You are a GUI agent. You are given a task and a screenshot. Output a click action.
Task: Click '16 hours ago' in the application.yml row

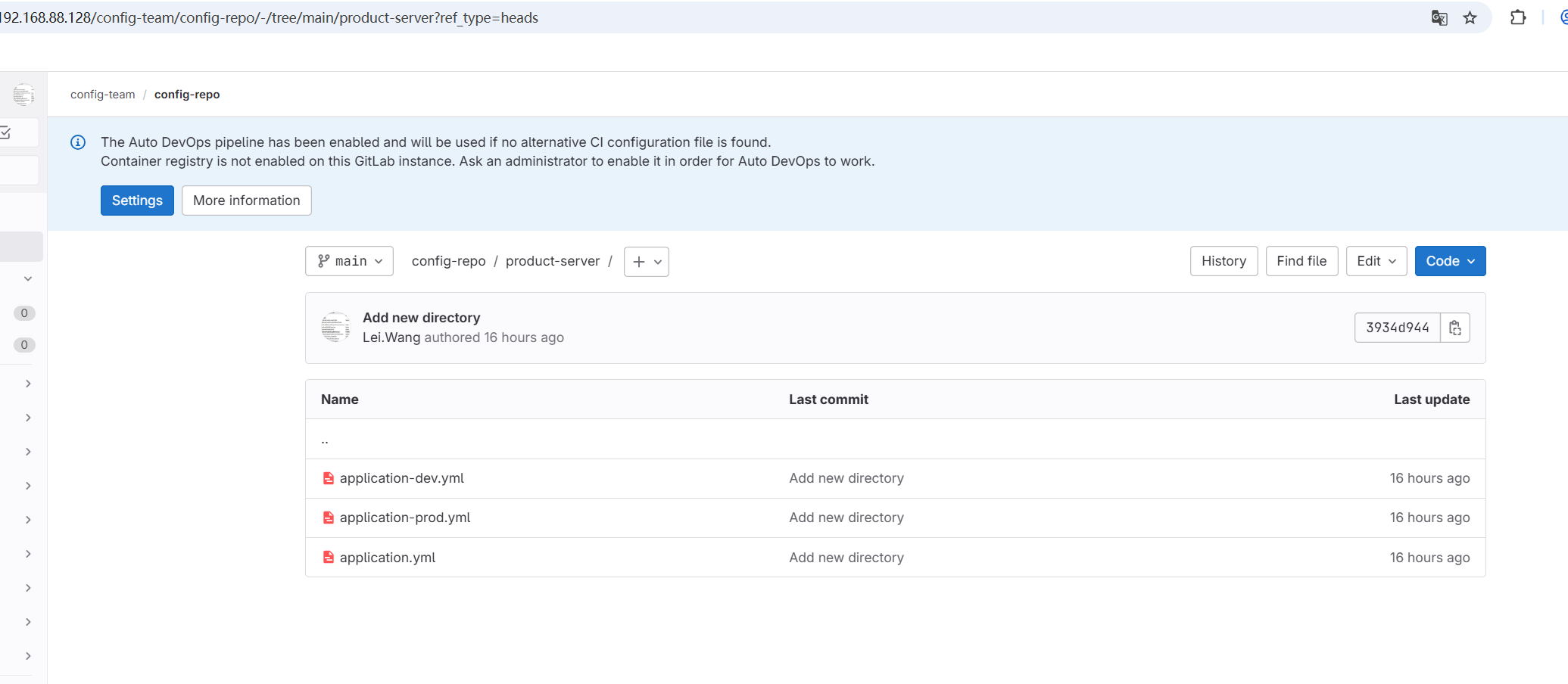click(x=1429, y=558)
